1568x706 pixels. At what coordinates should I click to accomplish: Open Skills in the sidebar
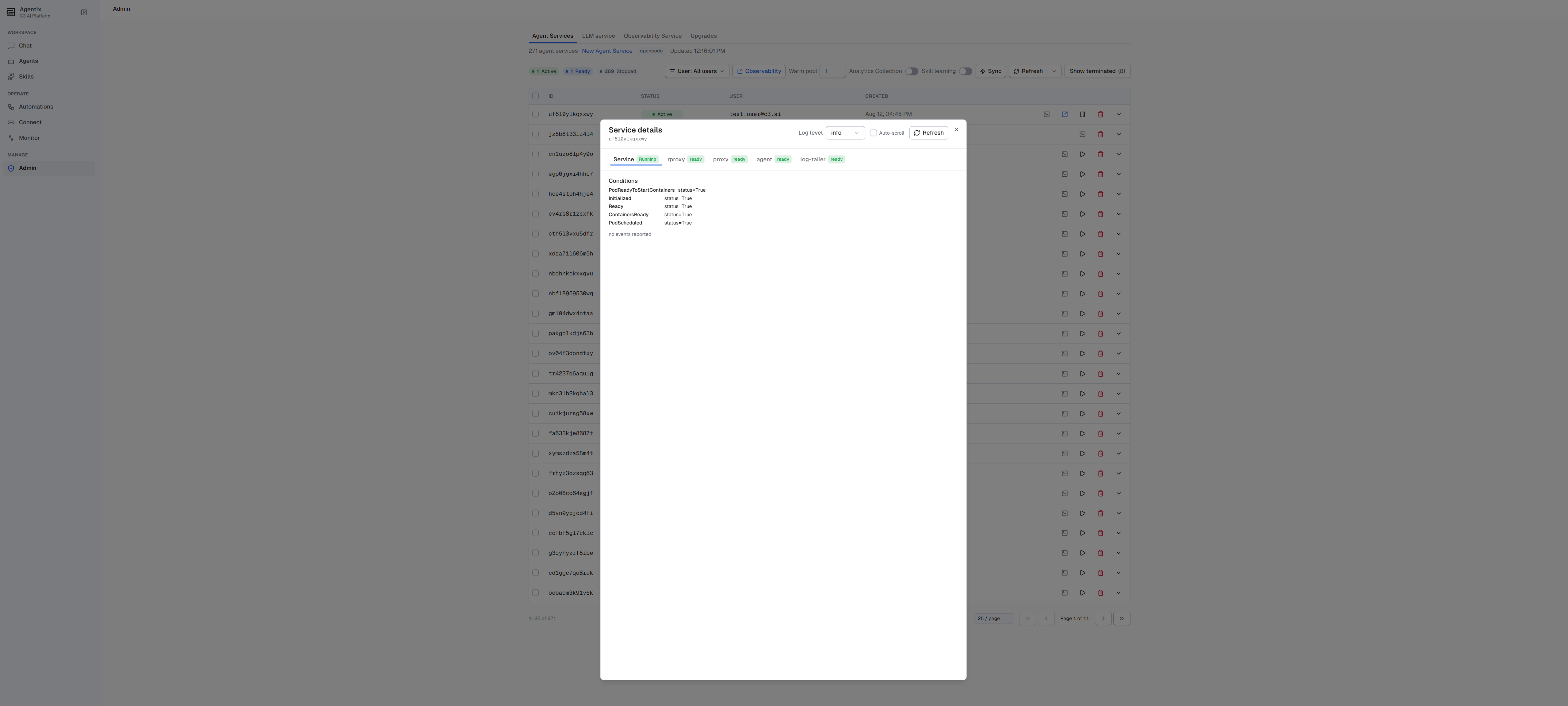26,77
